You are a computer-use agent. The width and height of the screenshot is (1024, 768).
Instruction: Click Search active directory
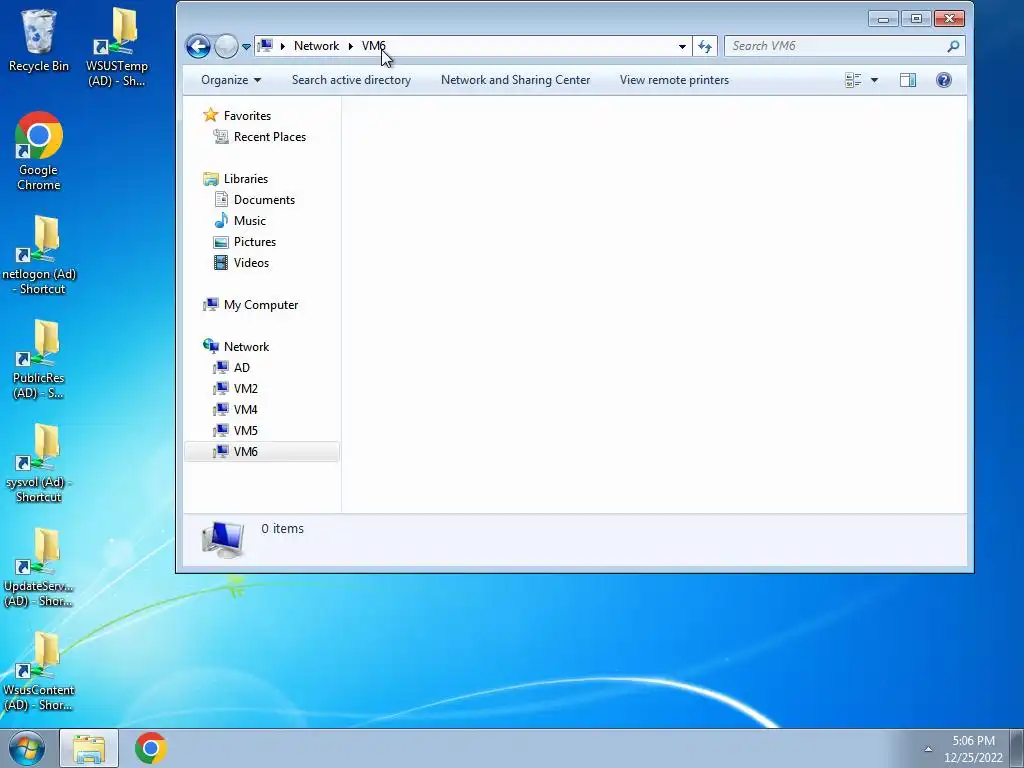coord(351,80)
